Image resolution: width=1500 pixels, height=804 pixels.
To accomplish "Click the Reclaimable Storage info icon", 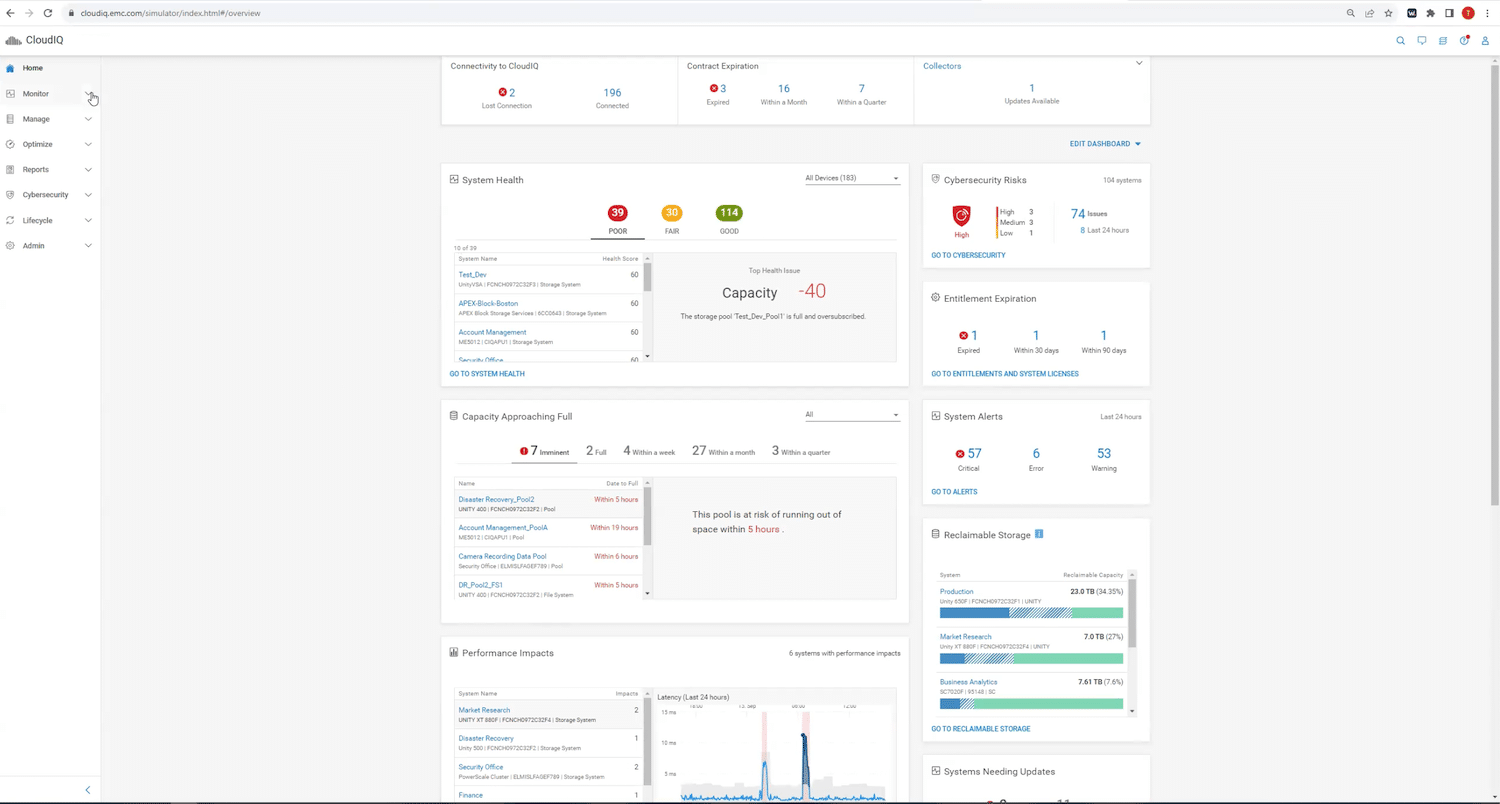I will tap(1039, 534).
